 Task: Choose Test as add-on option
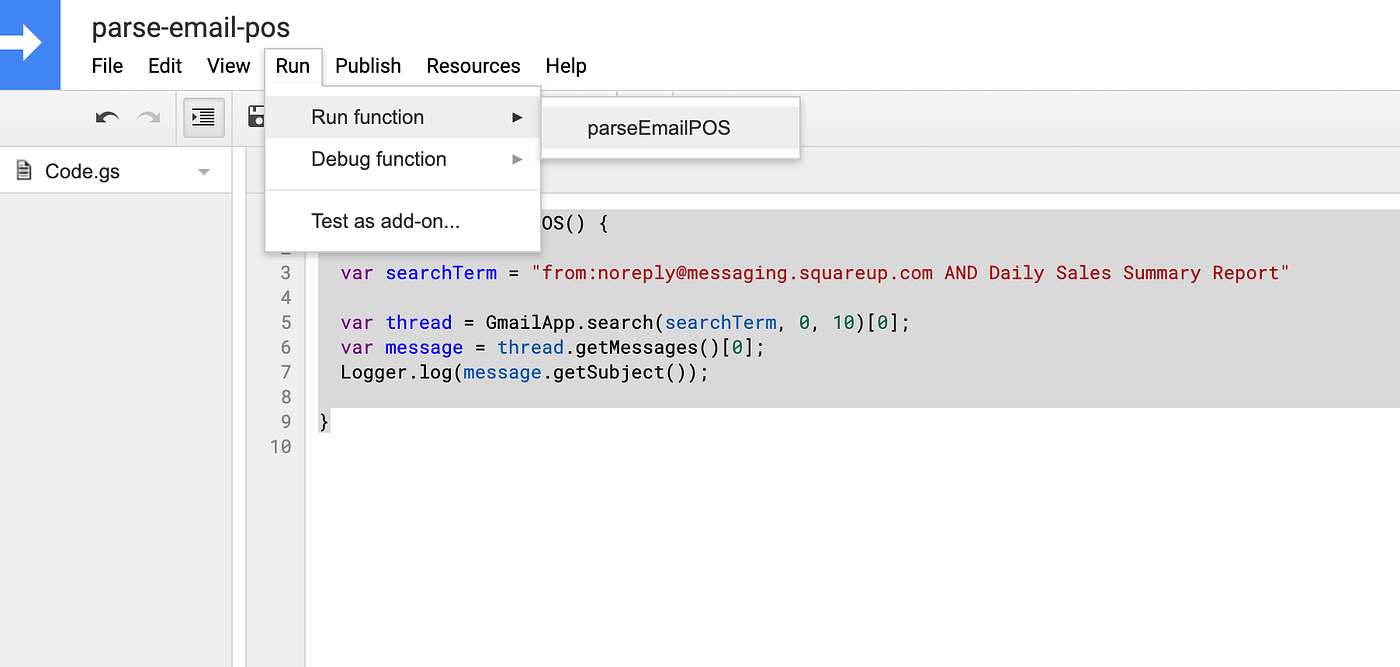coord(384,221)
